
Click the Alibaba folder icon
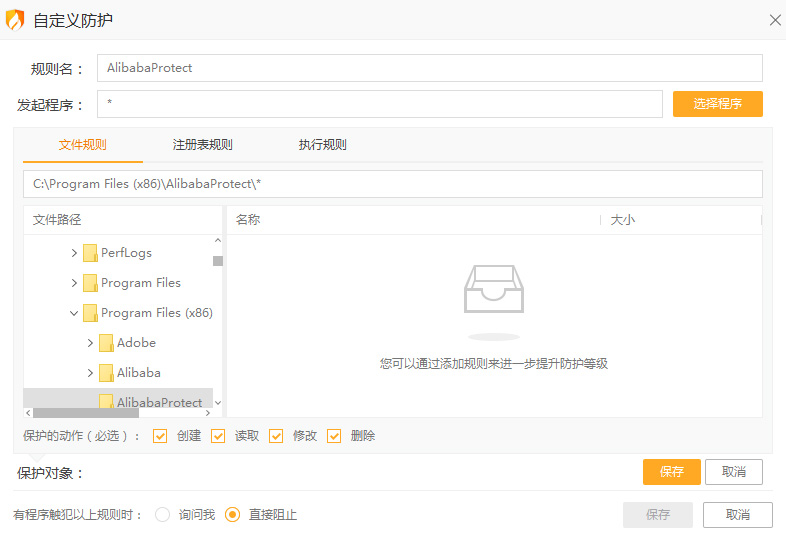106,373
